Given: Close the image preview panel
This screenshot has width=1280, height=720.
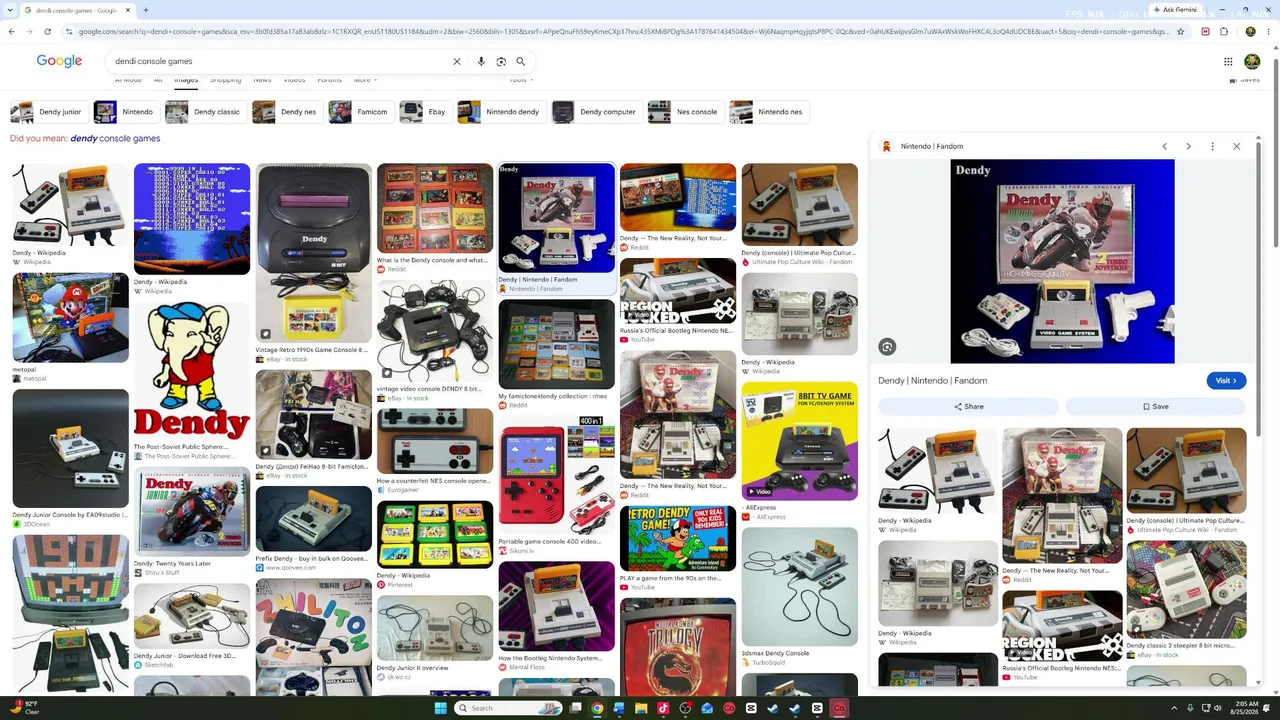Looking at the screenshot, I should [x=1236, y=146].
